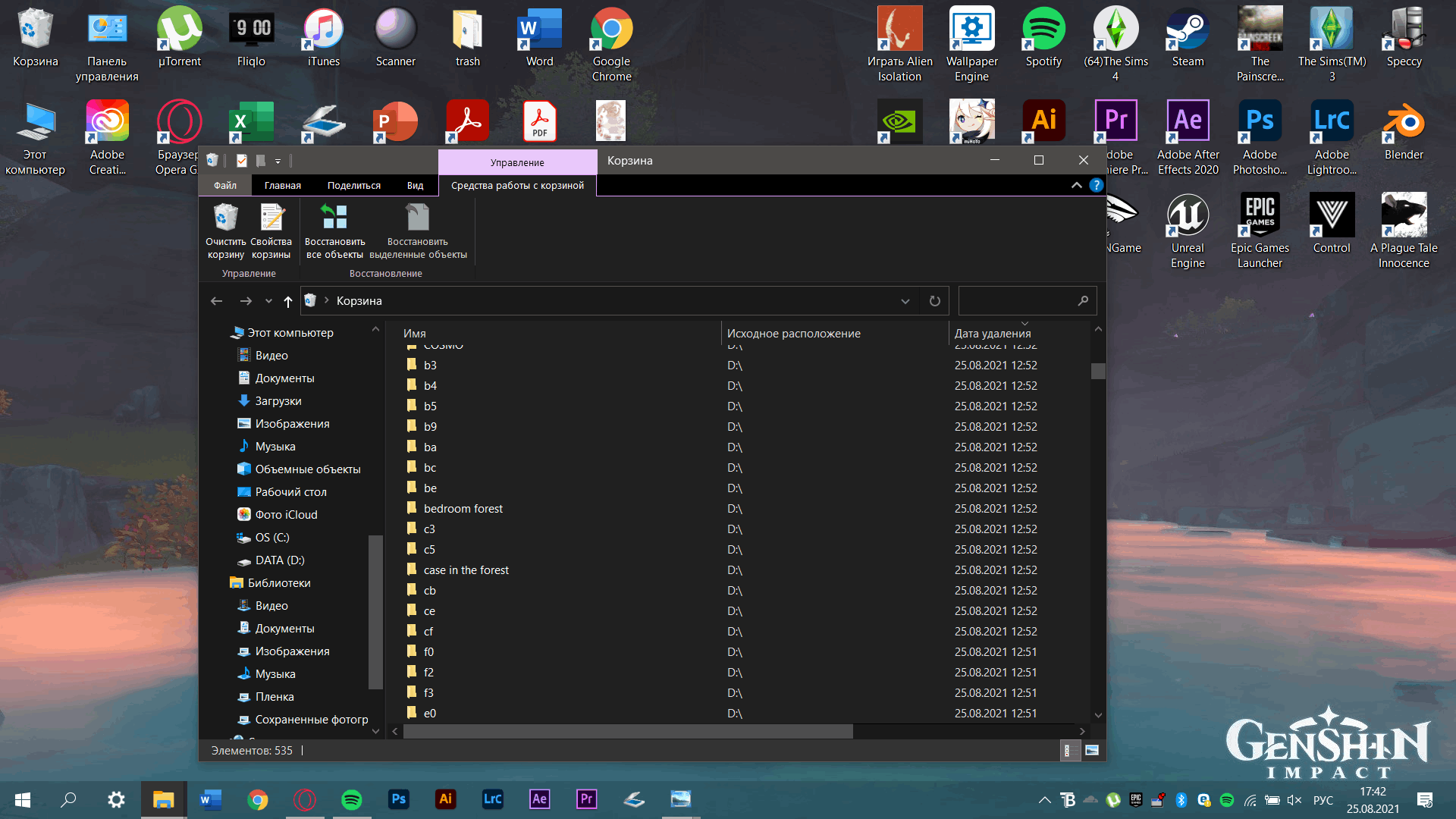The height and width of the screenshot is (819, 1456).
Task: Click the file list vertical scrollbar thumb
Action: tap(1098, 371)
